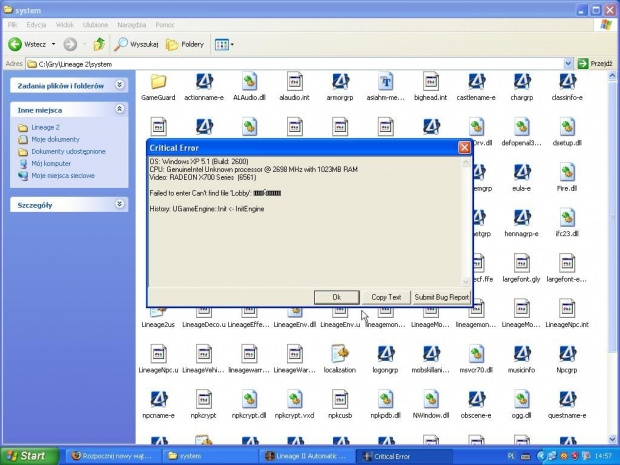Viewport: 620px width, 465px height.
Task: Open the Pomoc menu
Action: (165, 25)
